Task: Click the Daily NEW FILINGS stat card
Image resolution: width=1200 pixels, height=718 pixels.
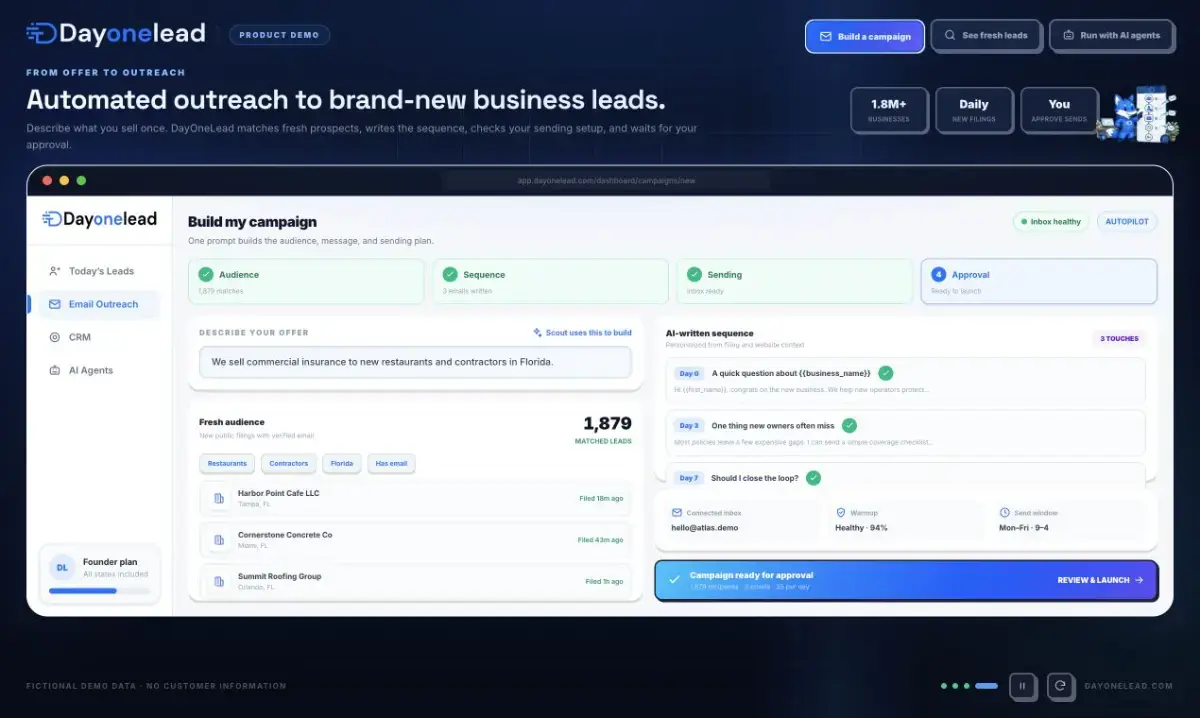Action: 974,110
